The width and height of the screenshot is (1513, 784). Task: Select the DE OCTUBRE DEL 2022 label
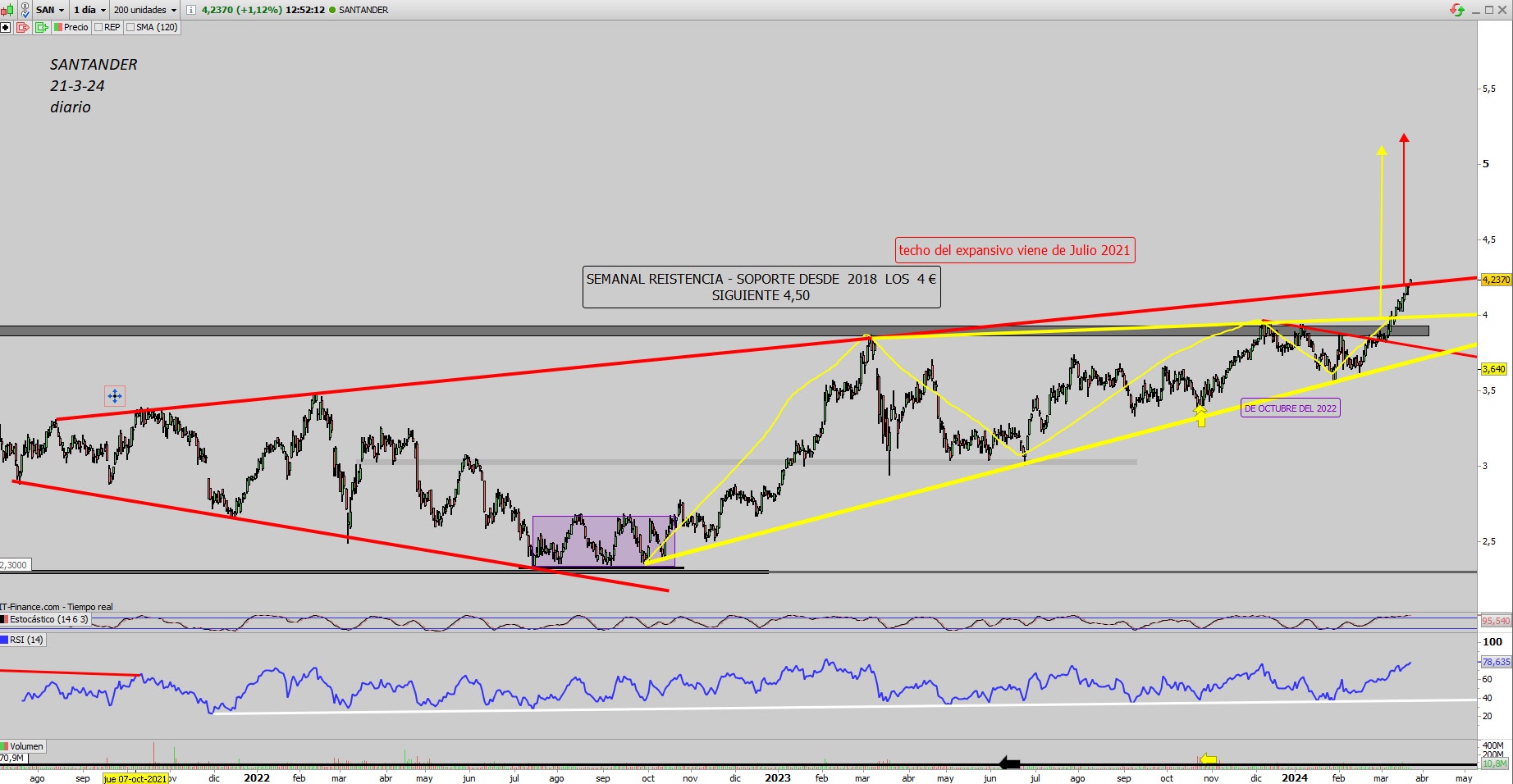click(x=1291, y=408)
